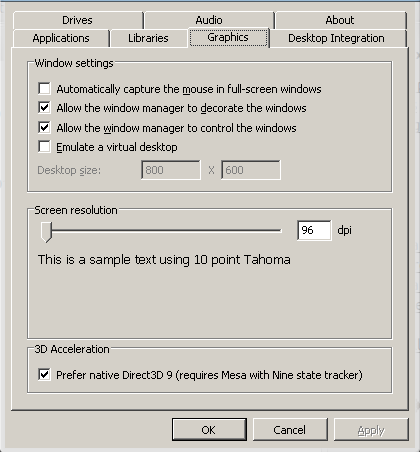This screenshot has width=420, height=452.
Task: Click the Graphics tab
Action: tap(228, 37)
